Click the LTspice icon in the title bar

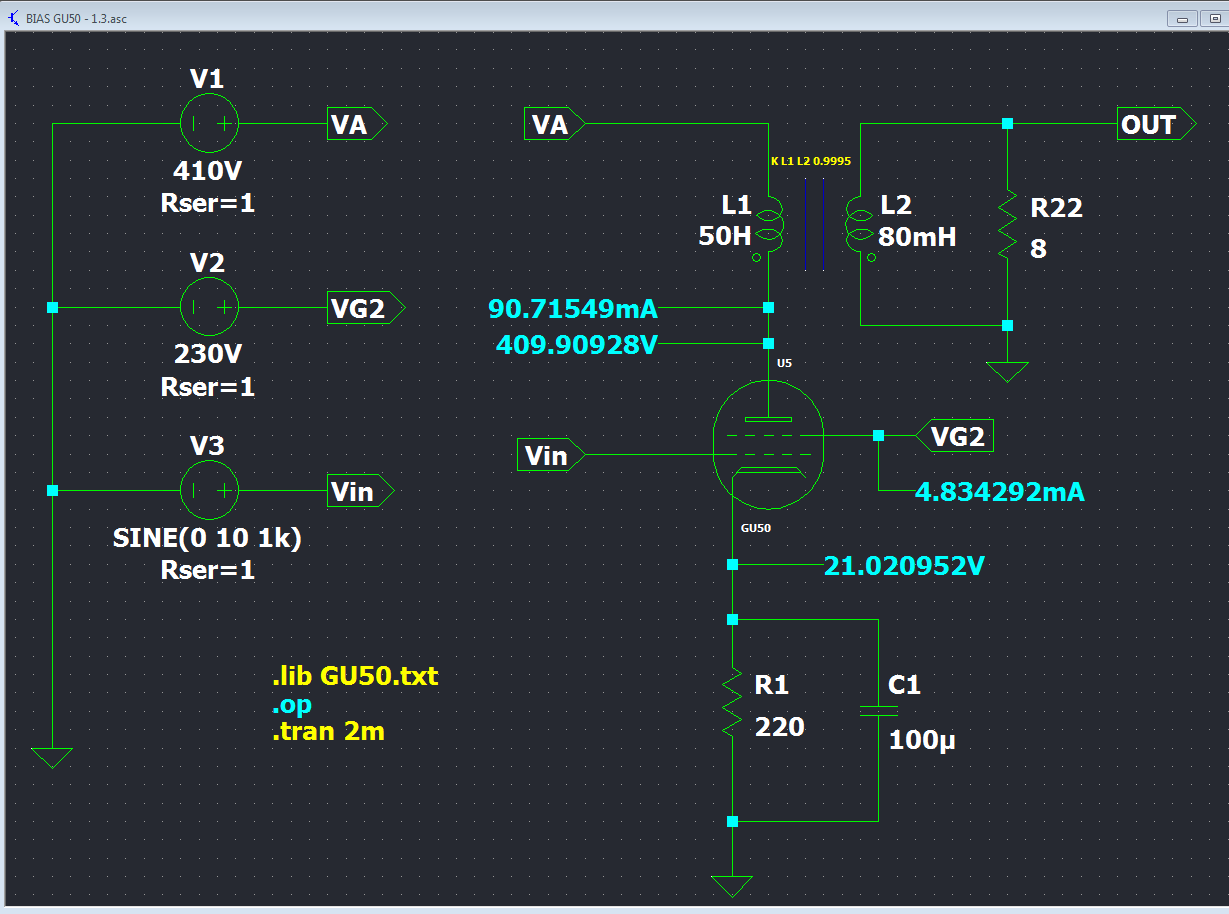pos(13,18)
